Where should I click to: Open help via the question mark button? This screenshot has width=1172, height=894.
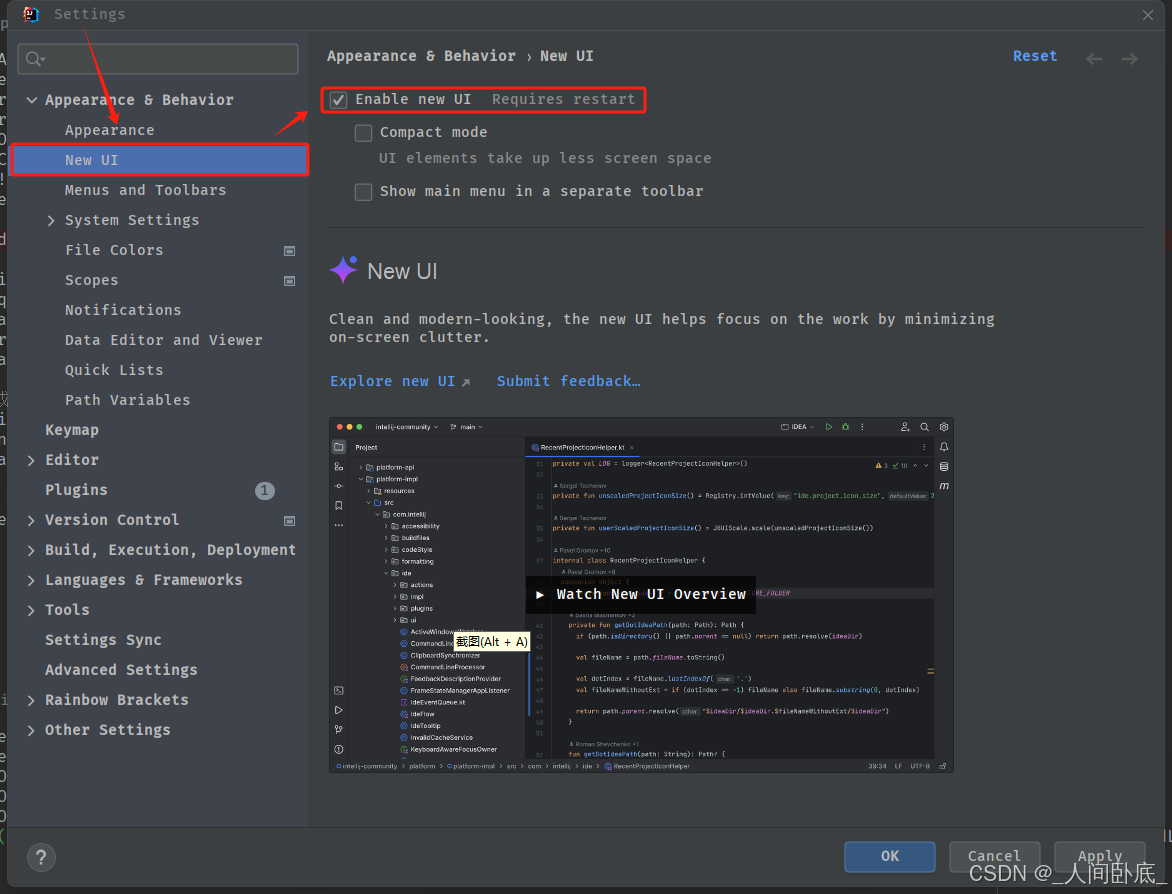click(41, 857)
